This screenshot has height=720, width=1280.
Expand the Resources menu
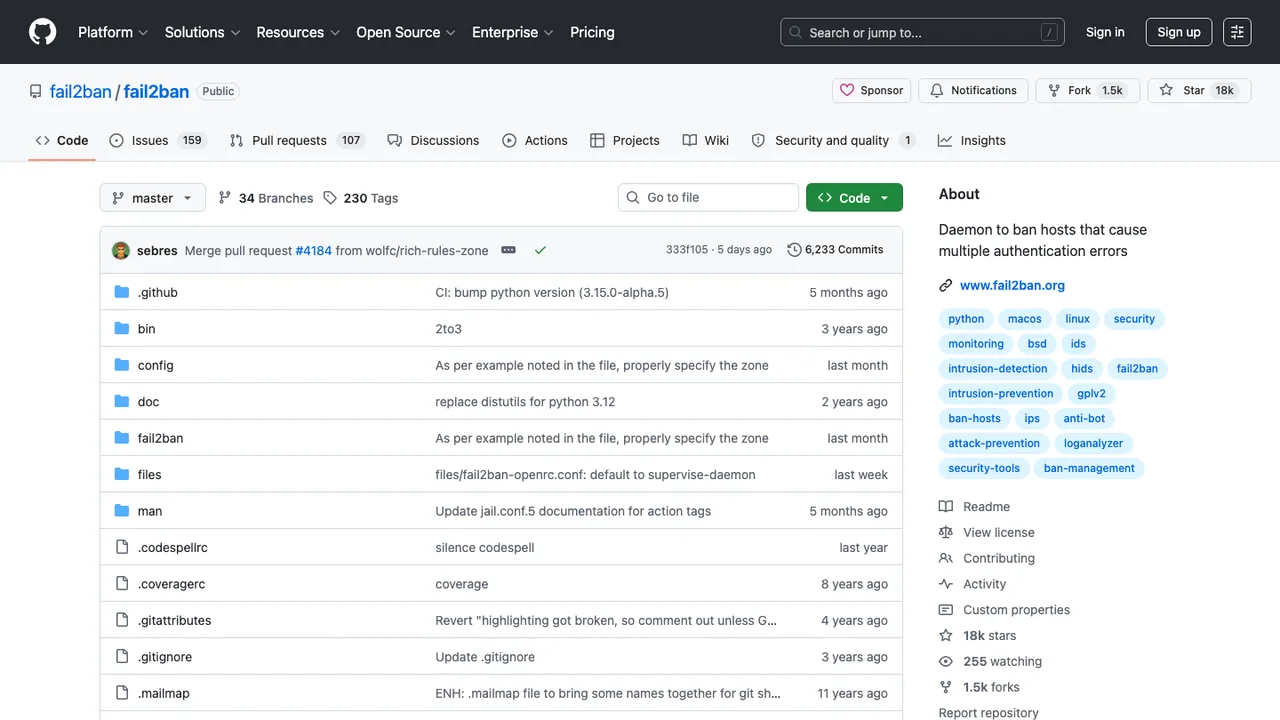pos(298,32)
